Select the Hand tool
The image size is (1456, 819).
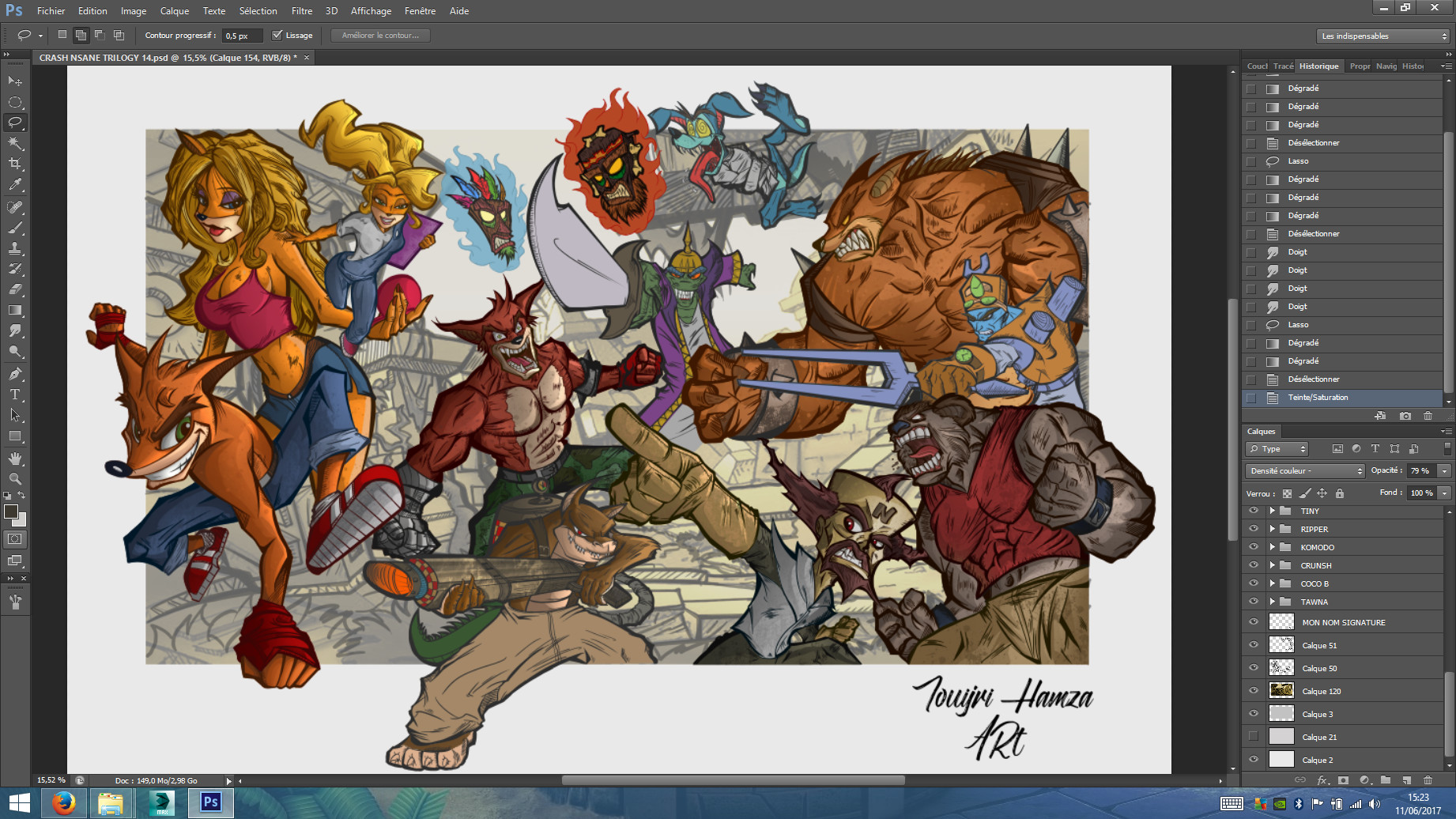(x=15, y=458)
